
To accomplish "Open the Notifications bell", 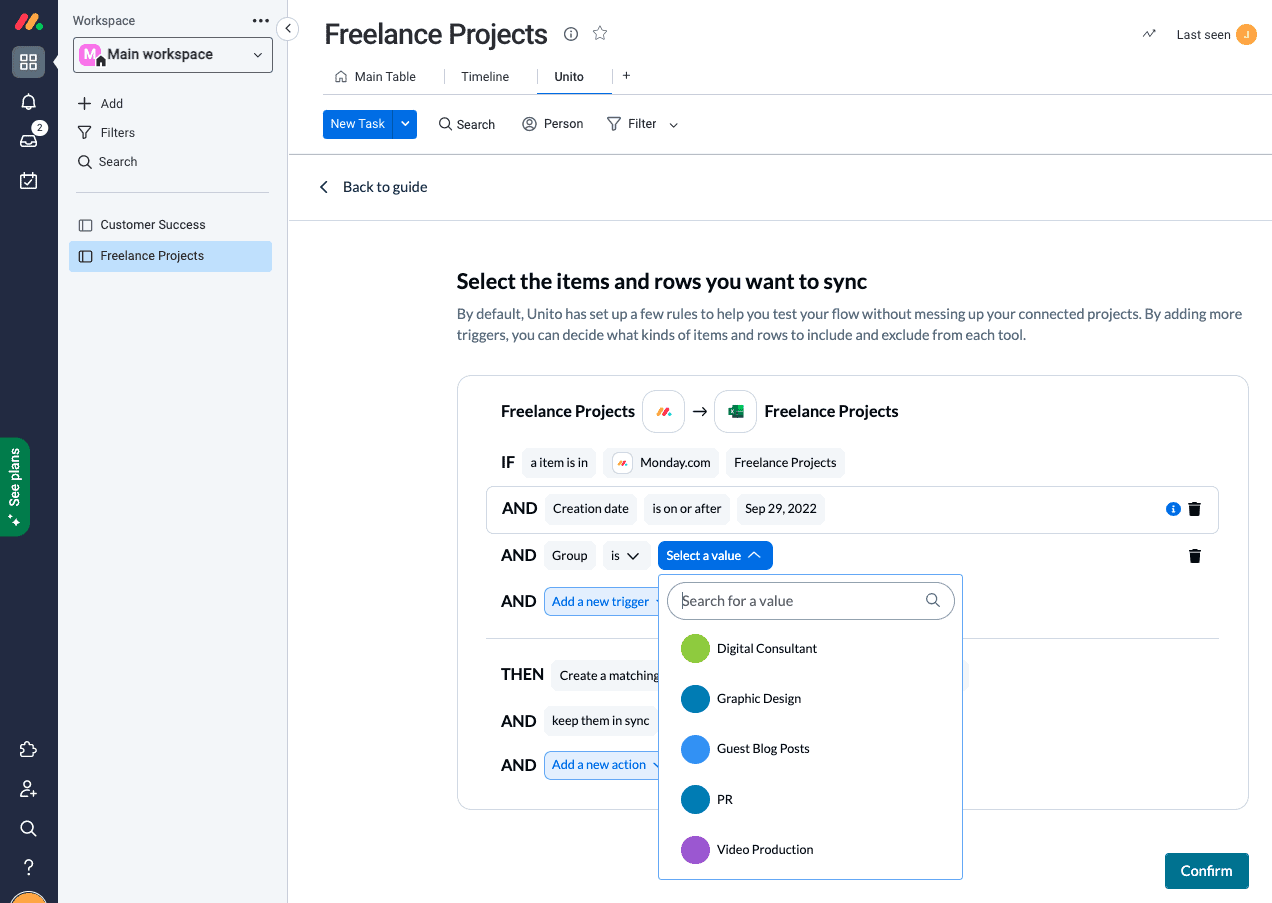I will click(x=28, y=102).
